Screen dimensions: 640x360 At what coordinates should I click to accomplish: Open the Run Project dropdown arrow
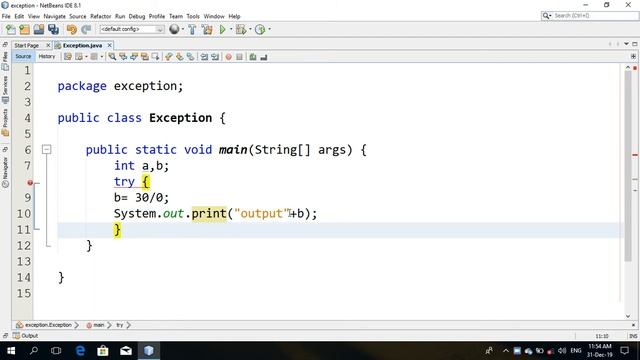tap(231, 29)
